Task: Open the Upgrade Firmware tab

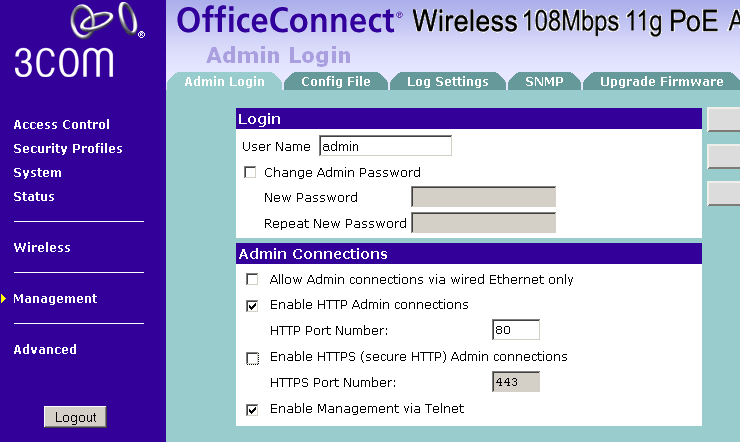Action: (661, 82)
